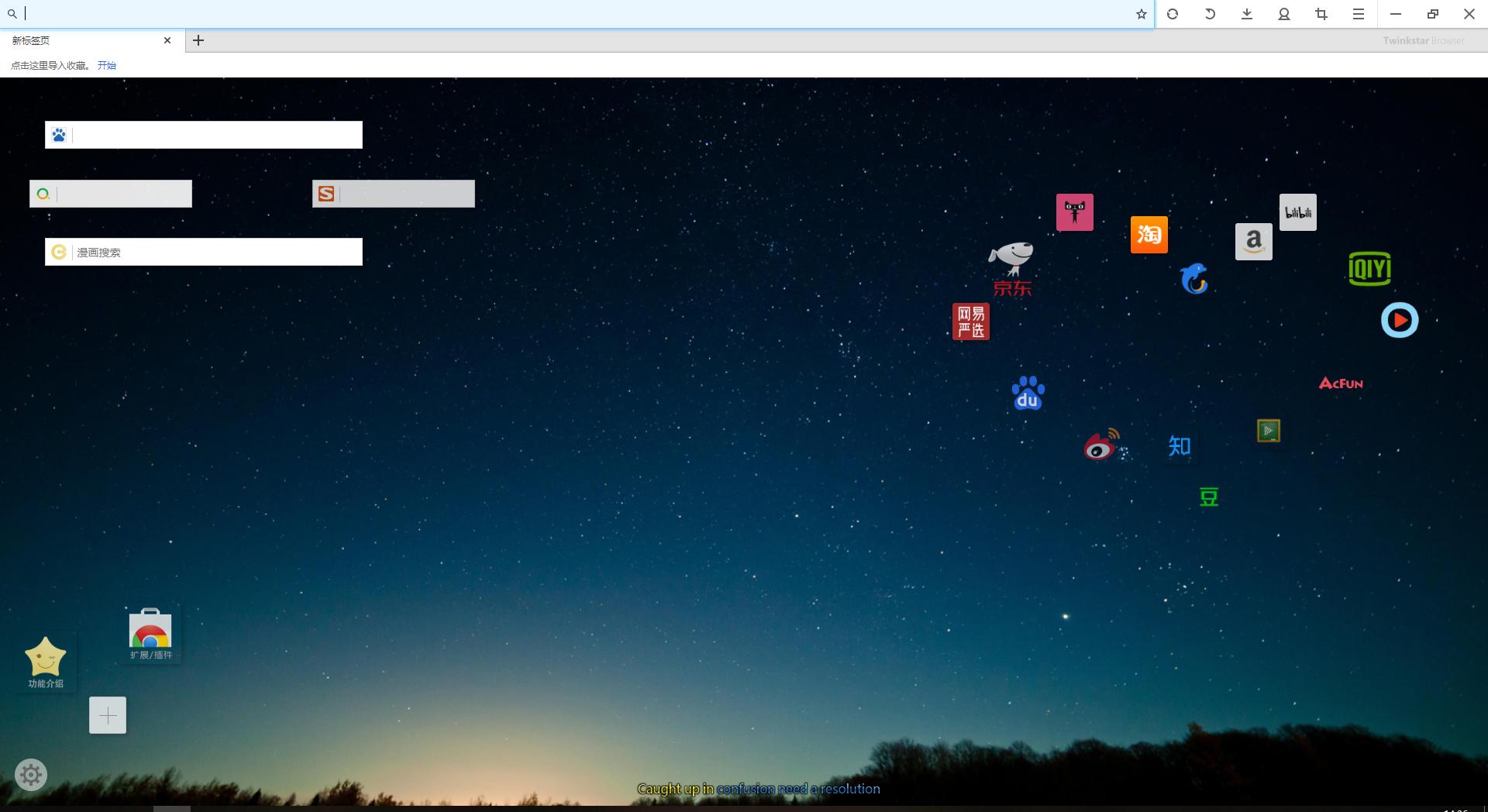The height and width of the screenshot is (812, 1488).
Task: Click the Sogou search engine icon
Action: [326, 194]
